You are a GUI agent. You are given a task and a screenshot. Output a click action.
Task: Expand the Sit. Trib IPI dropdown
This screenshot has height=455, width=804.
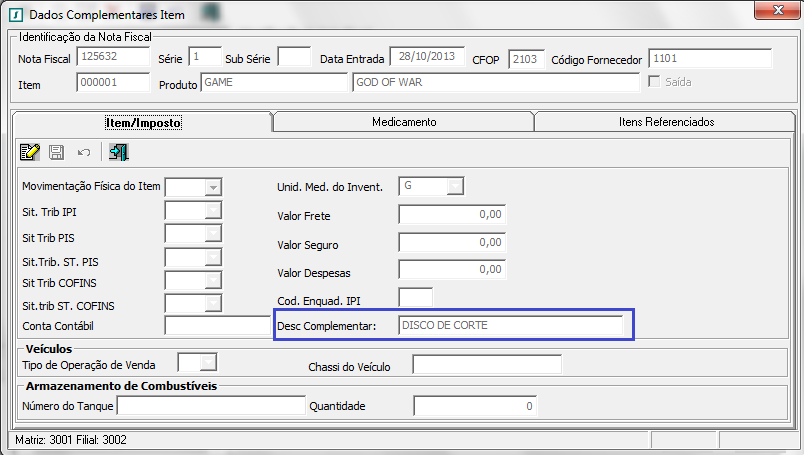click(x=213, y=211)
